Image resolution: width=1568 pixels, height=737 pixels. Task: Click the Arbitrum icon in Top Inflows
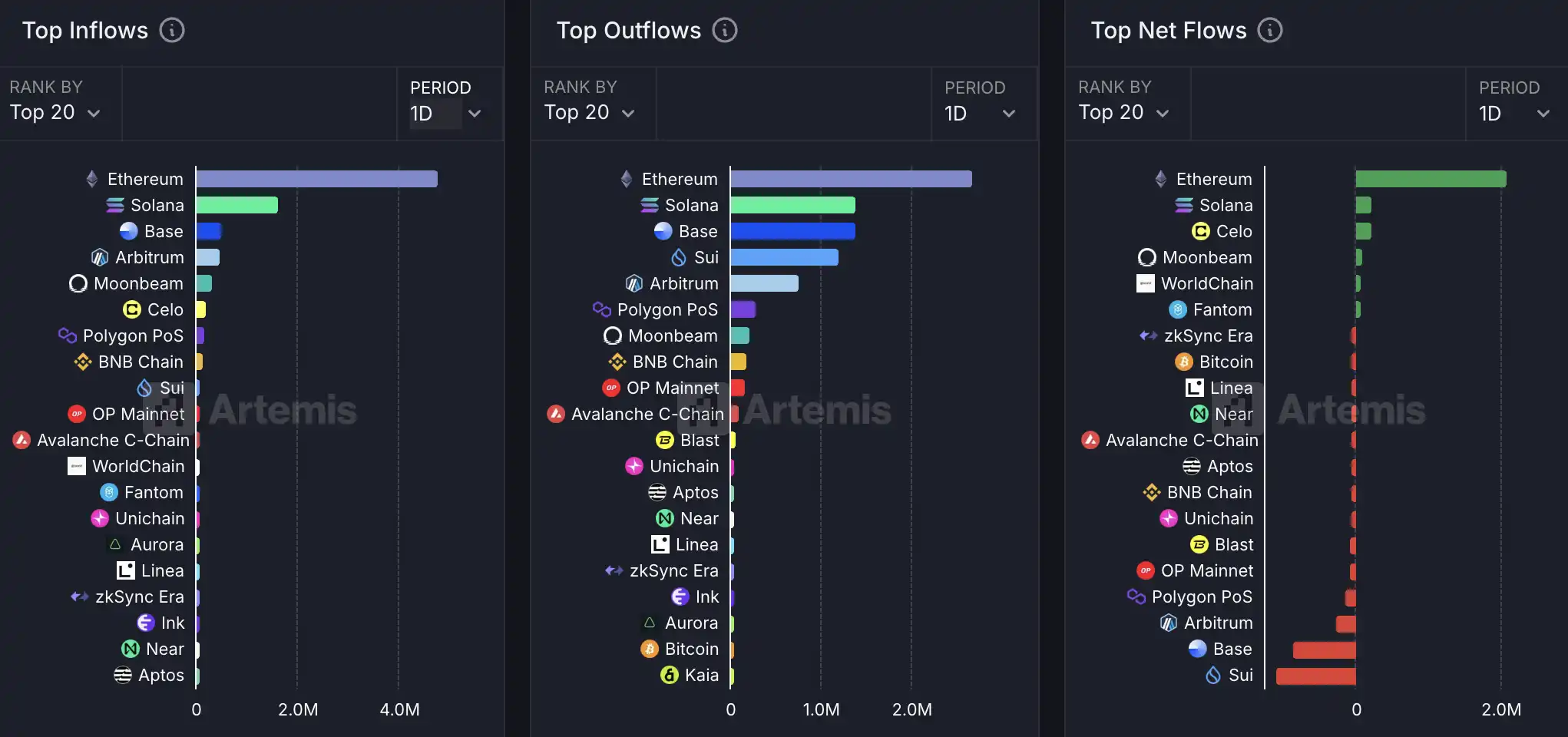pos(100,257)
